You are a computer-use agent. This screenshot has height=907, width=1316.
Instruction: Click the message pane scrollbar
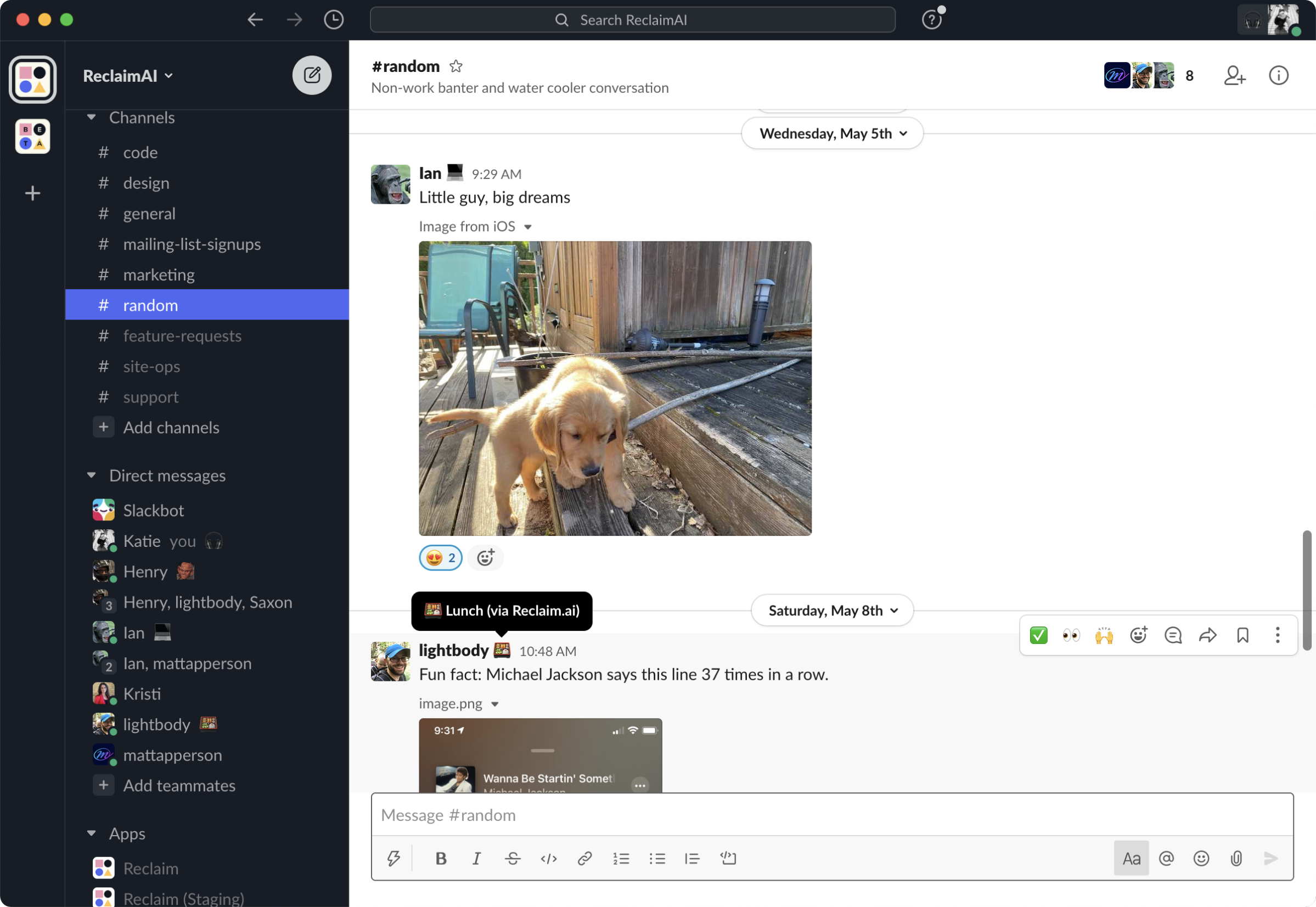pyautogui.click(x=1306, y=589)
